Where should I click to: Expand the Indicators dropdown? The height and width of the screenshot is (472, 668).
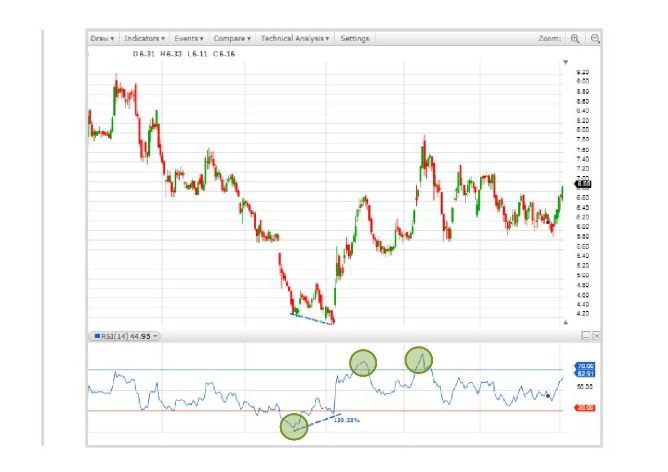(x=145, y=39)
